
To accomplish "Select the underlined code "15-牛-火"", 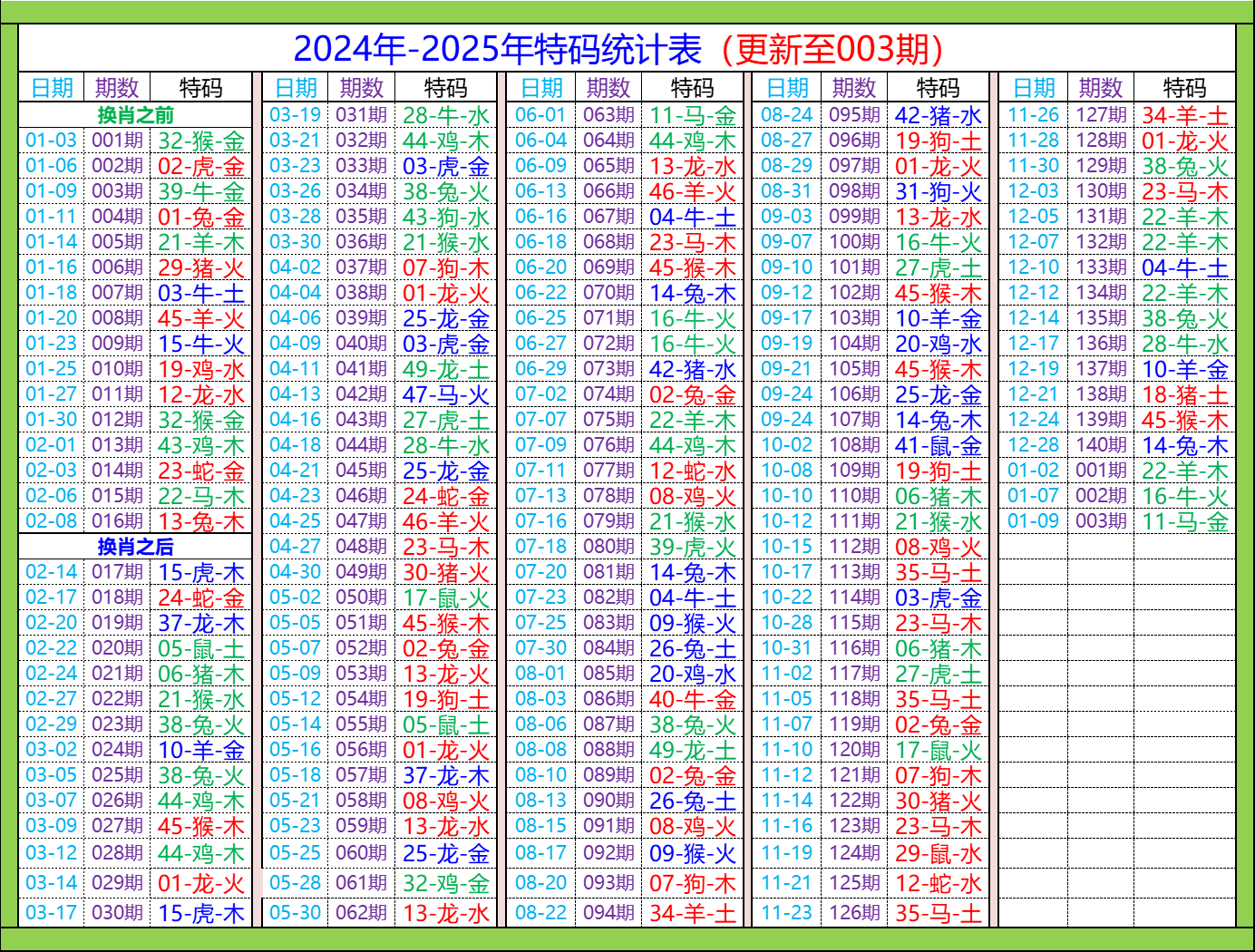I will click(x=200, y=344).
